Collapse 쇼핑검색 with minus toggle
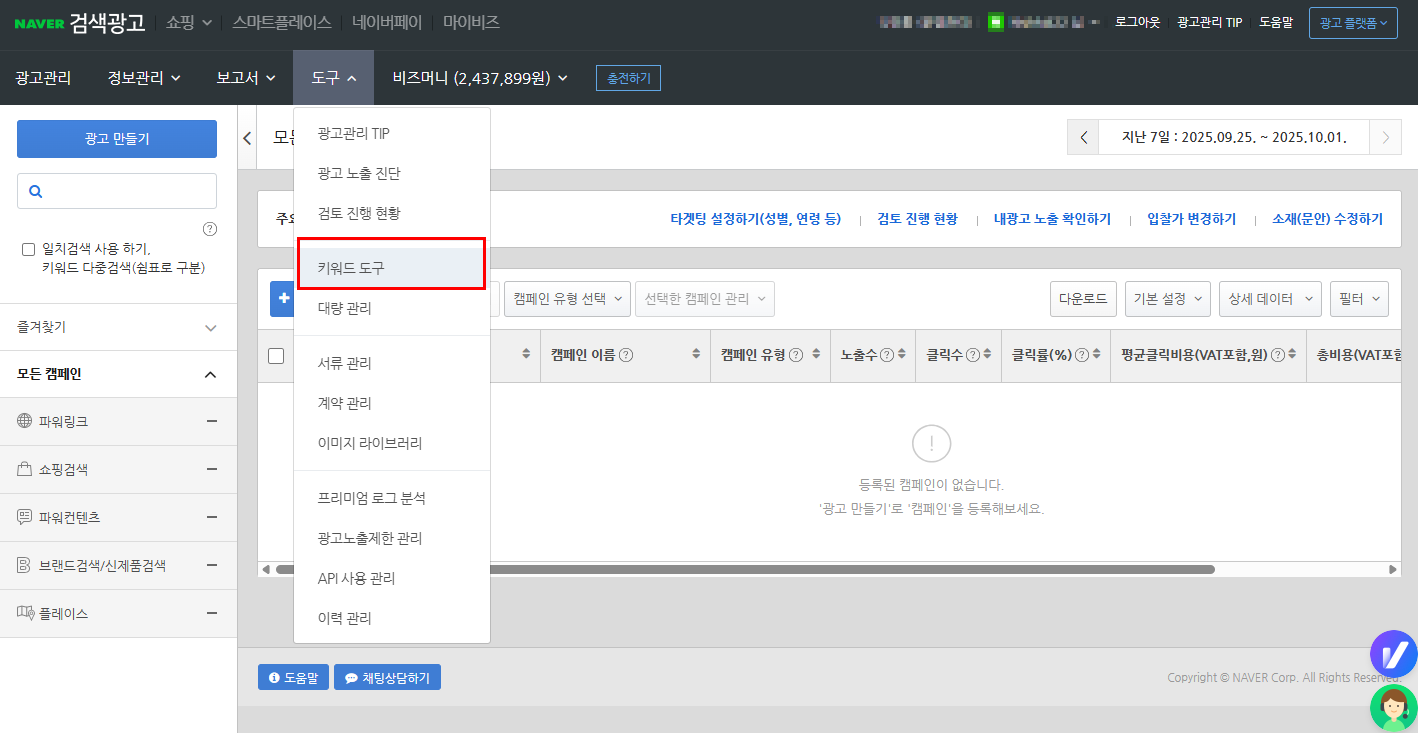Image resolution: width=1418 pixels, height=733 pixels. pos(211,469)
